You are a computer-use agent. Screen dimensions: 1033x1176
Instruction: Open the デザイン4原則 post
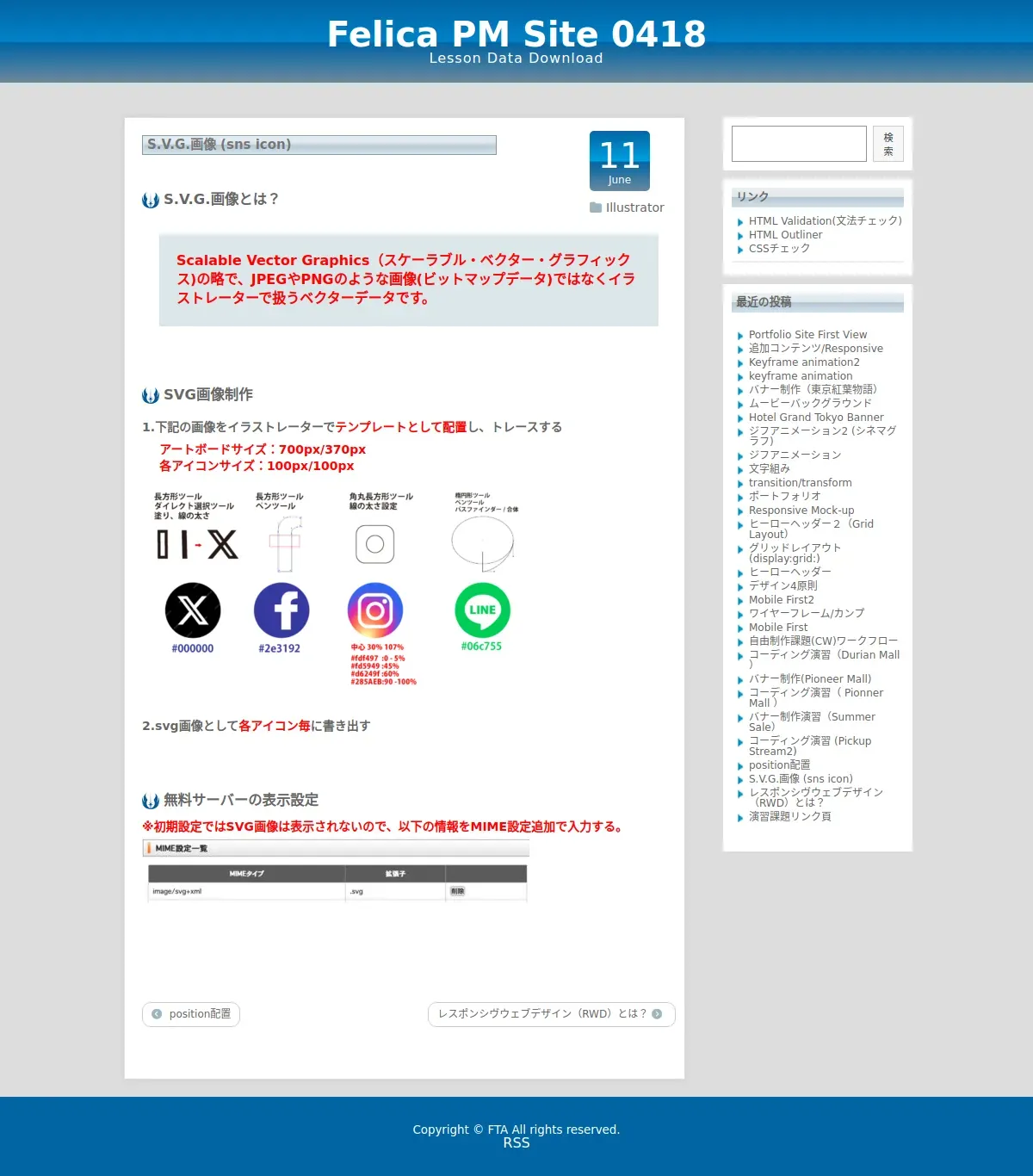[782, 585]
